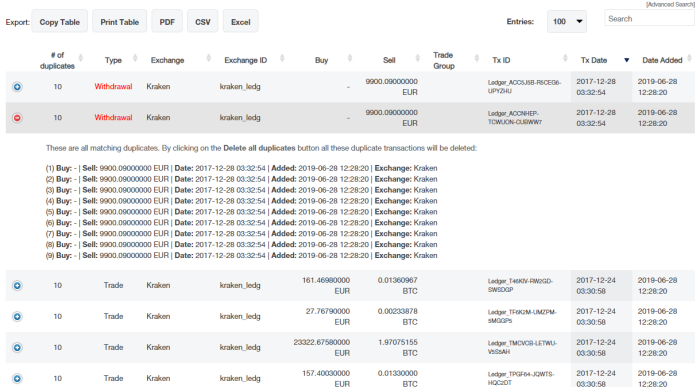This screenshot has width=700, height=387.
Task: Export the table as CSV
Action: (x=203, y=22)
